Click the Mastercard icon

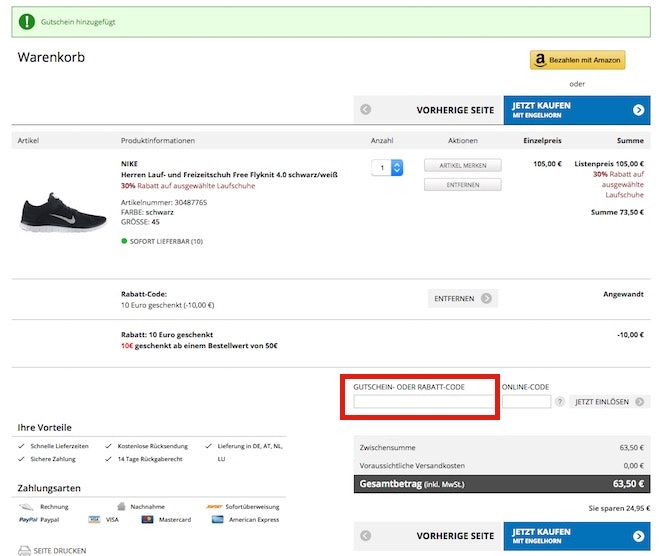tap(148, 519)
